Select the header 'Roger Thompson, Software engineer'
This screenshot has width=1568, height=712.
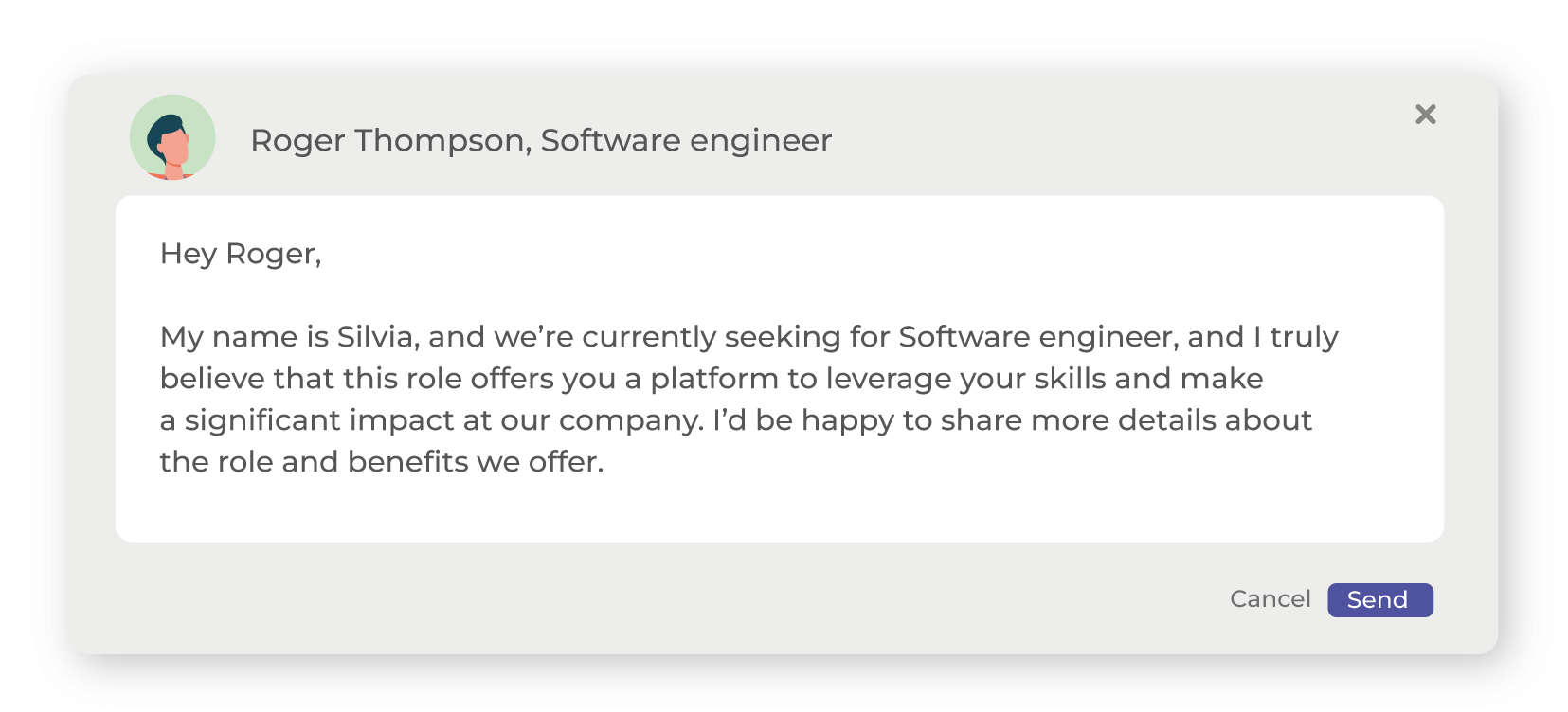[540, 139]
